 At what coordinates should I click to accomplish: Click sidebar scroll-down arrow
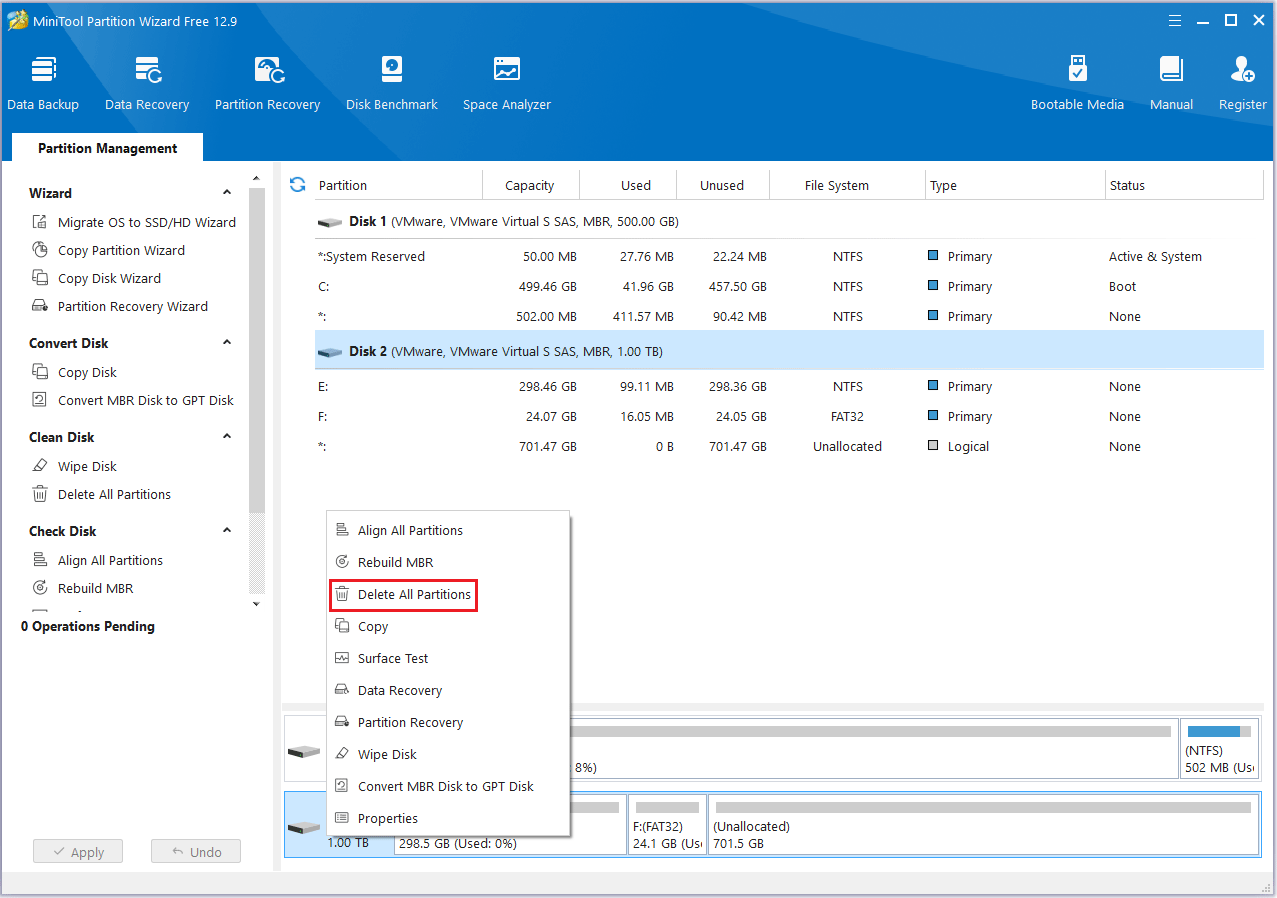click(256, 604)
